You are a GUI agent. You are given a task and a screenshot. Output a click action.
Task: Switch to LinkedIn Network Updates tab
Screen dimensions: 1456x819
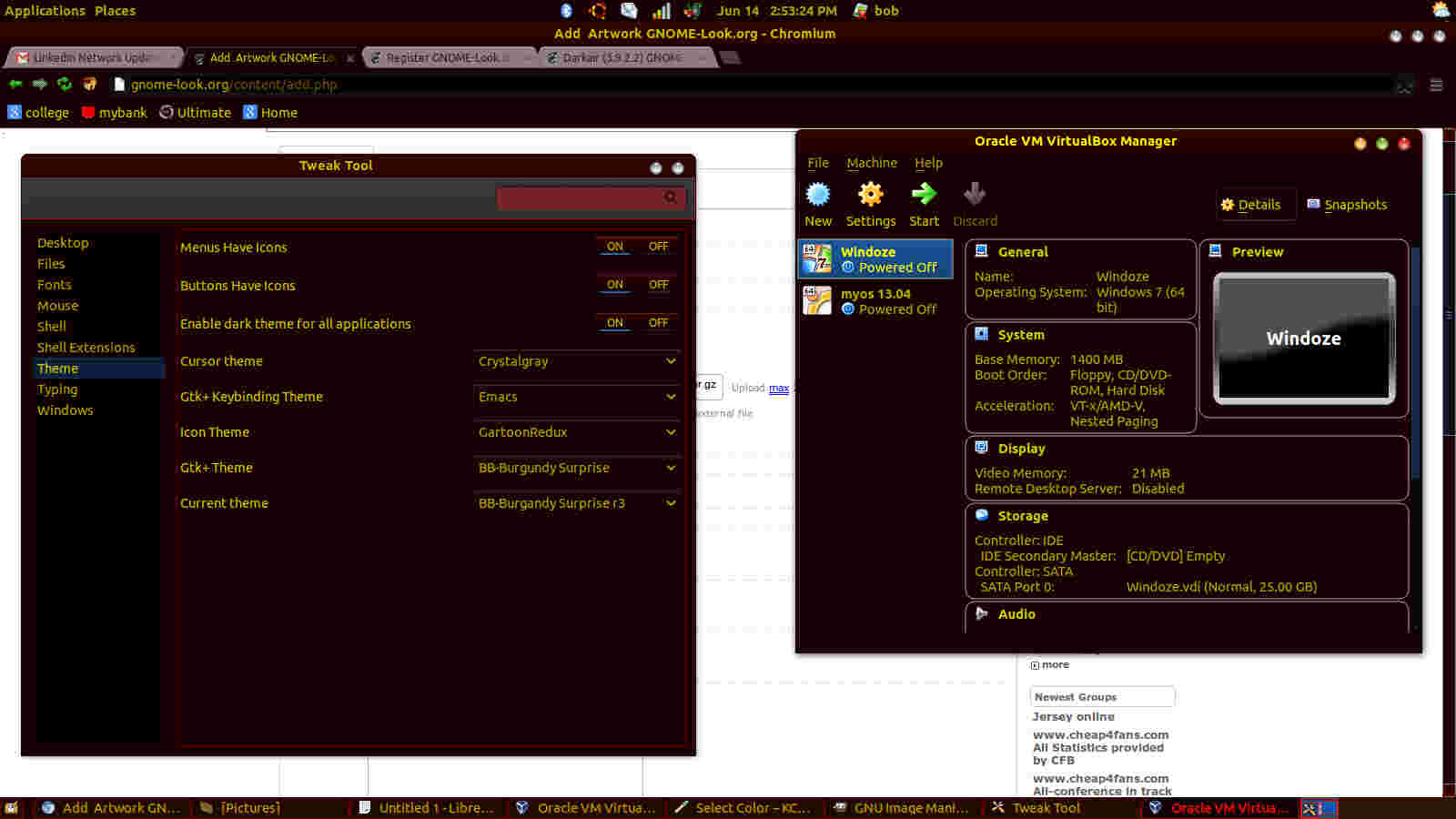click(x=93, y=57)
